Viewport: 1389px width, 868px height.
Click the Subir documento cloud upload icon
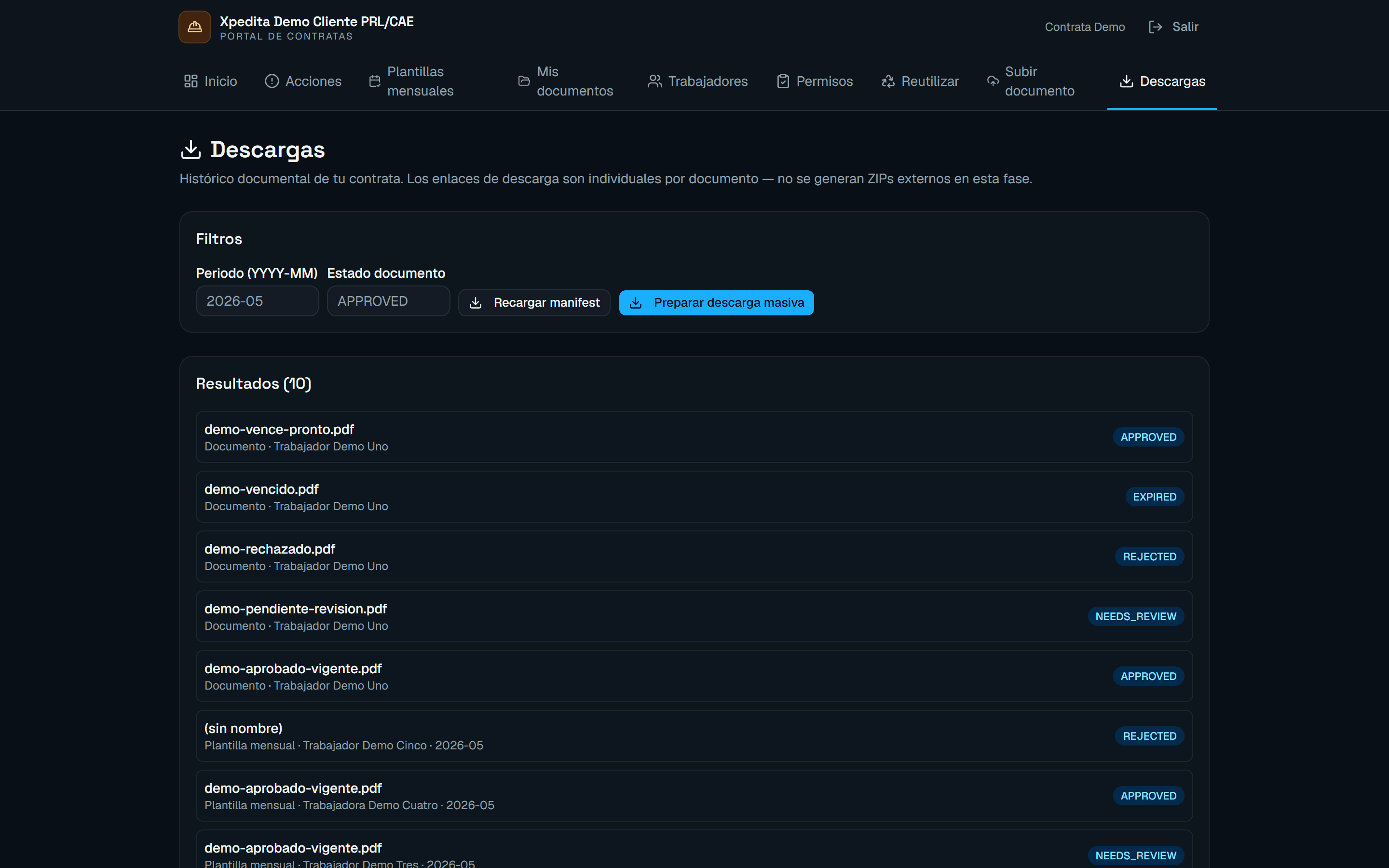(x=993, y=81)
